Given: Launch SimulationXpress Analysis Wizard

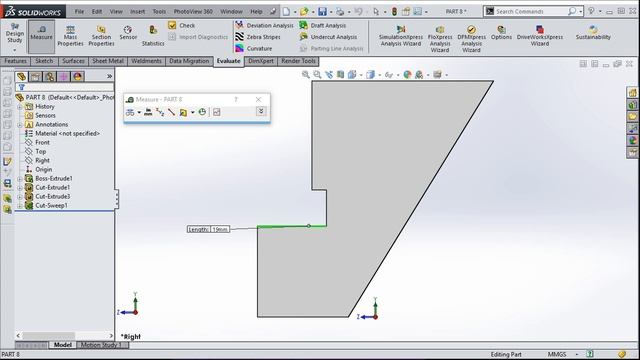Looking at the screenshot, I should [x=401, y=36].
